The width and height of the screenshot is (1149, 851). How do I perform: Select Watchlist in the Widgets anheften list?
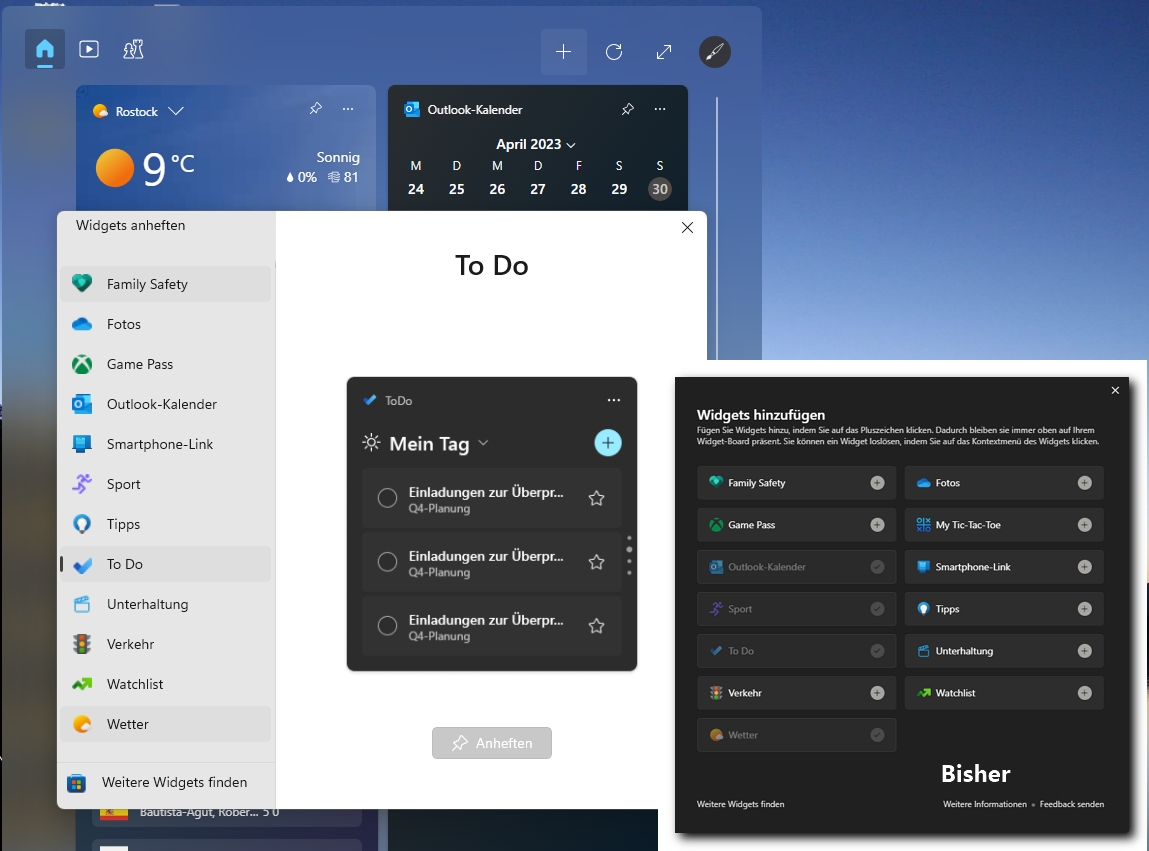click(166, 684)
